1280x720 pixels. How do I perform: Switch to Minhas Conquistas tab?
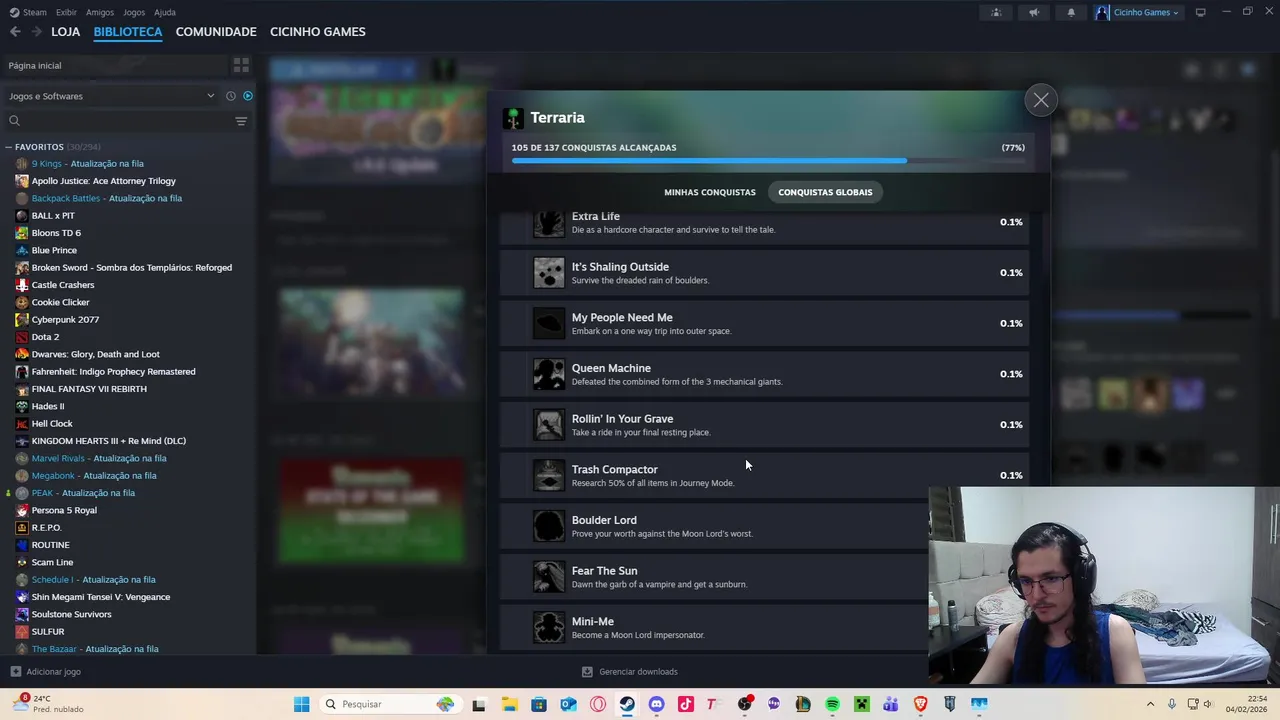click(x=710, y=192)
